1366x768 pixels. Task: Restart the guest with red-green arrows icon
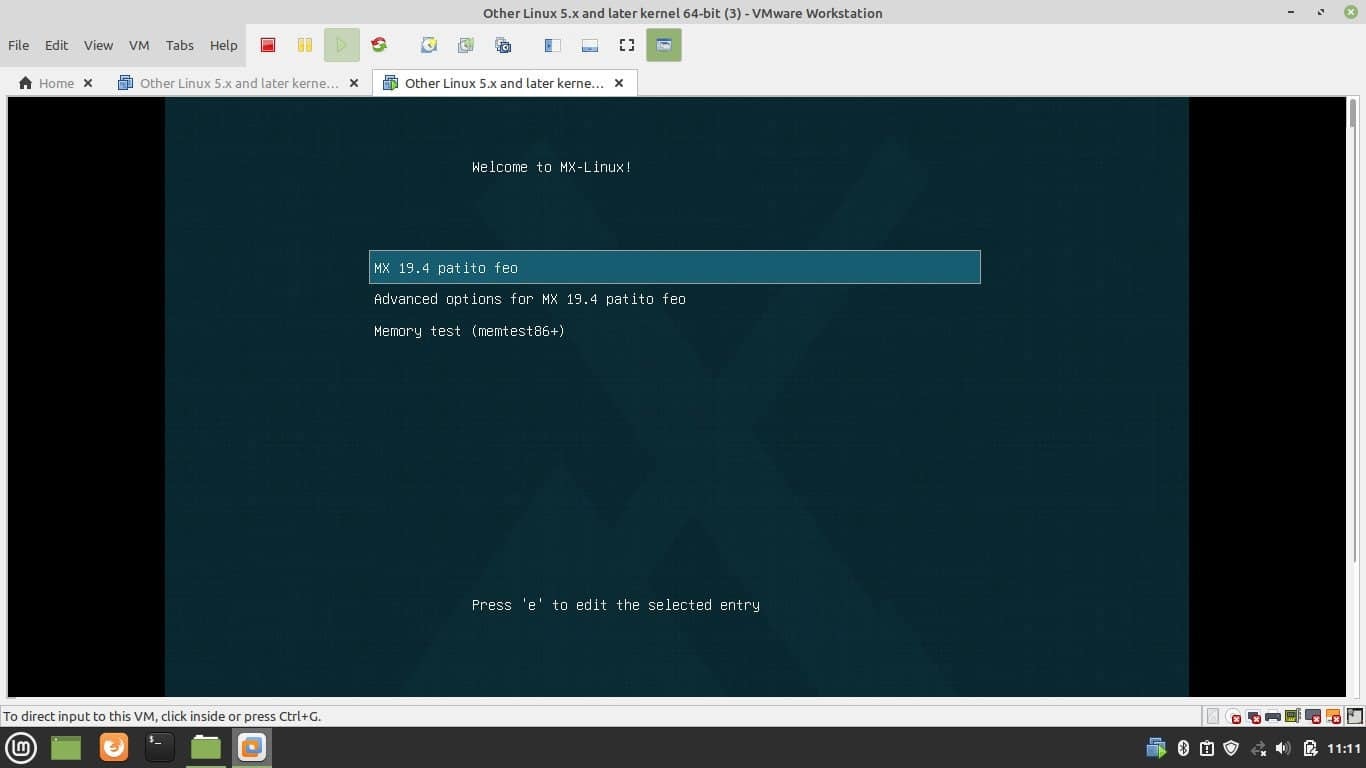point(378,45)
